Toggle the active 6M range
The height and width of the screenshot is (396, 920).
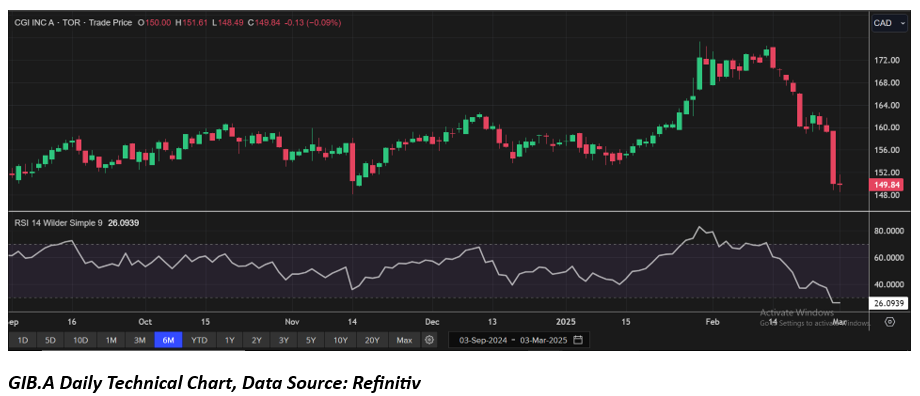coord(168,340)
